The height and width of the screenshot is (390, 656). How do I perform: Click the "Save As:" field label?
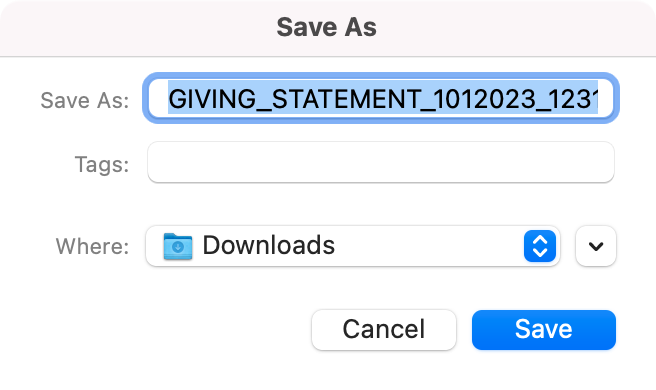85,100
